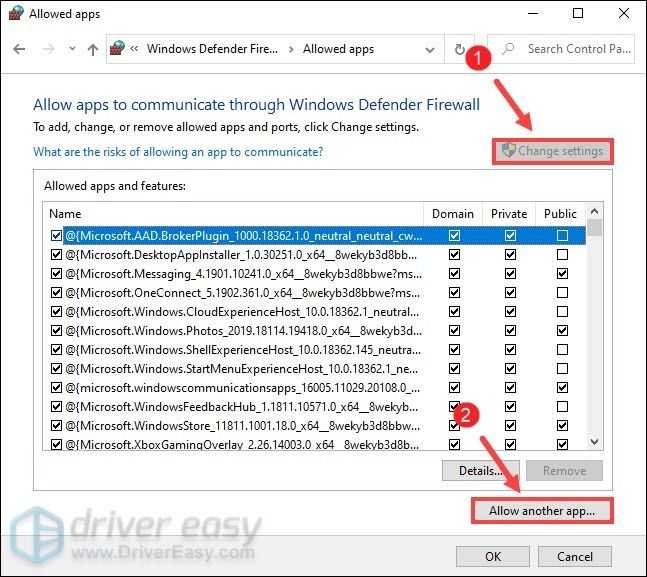Click the Domain column header
647x577 pixels.
(x=453, y=214)
